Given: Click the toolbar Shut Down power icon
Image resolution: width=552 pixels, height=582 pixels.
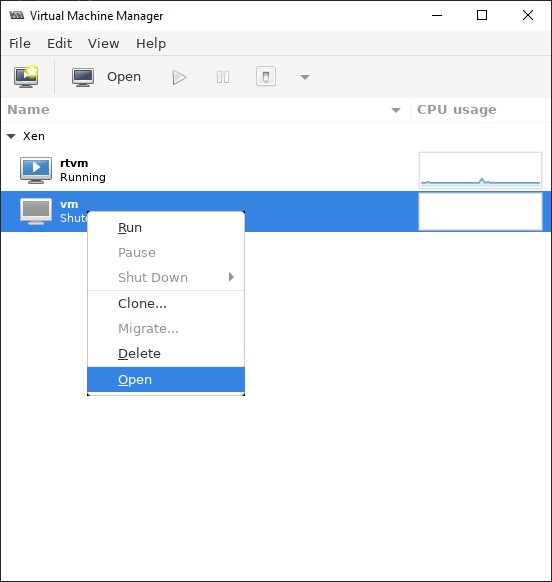Looking at the screenshot, I should tap(266, 77).
